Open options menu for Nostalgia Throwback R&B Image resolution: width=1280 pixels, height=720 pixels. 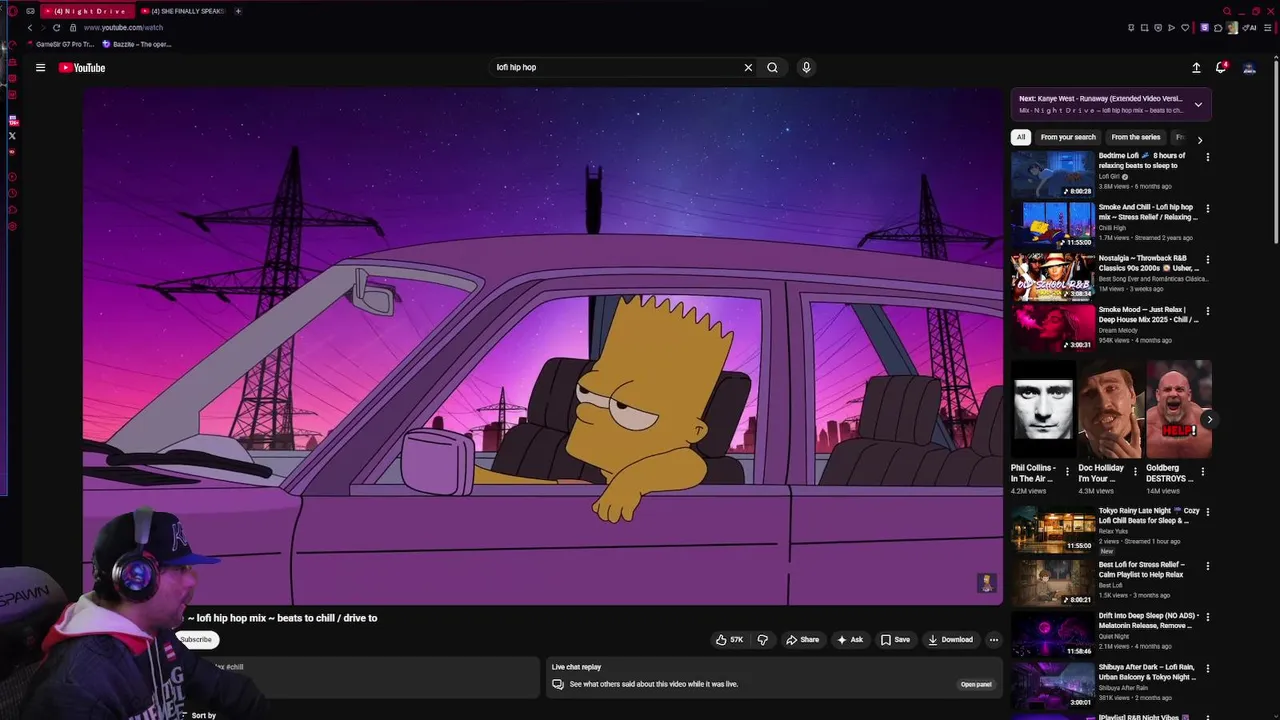pos(1207,260)
